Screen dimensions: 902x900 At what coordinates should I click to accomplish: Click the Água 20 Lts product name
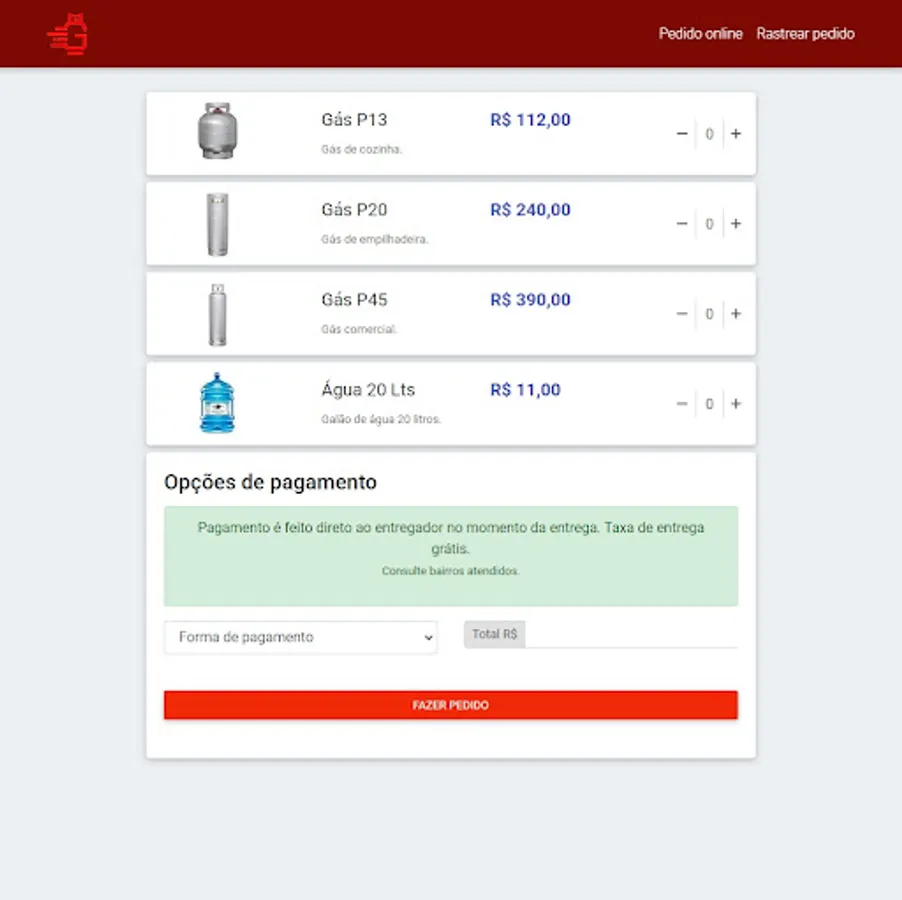368,390
